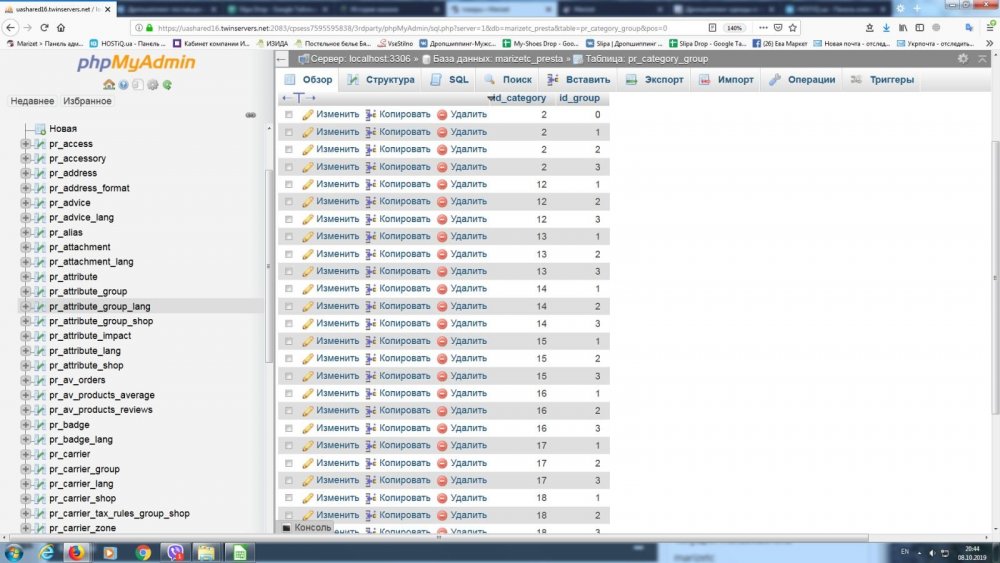Open the Экспорт tab
This screenshot has height=563, width=1000.
[x=654, y=80]
